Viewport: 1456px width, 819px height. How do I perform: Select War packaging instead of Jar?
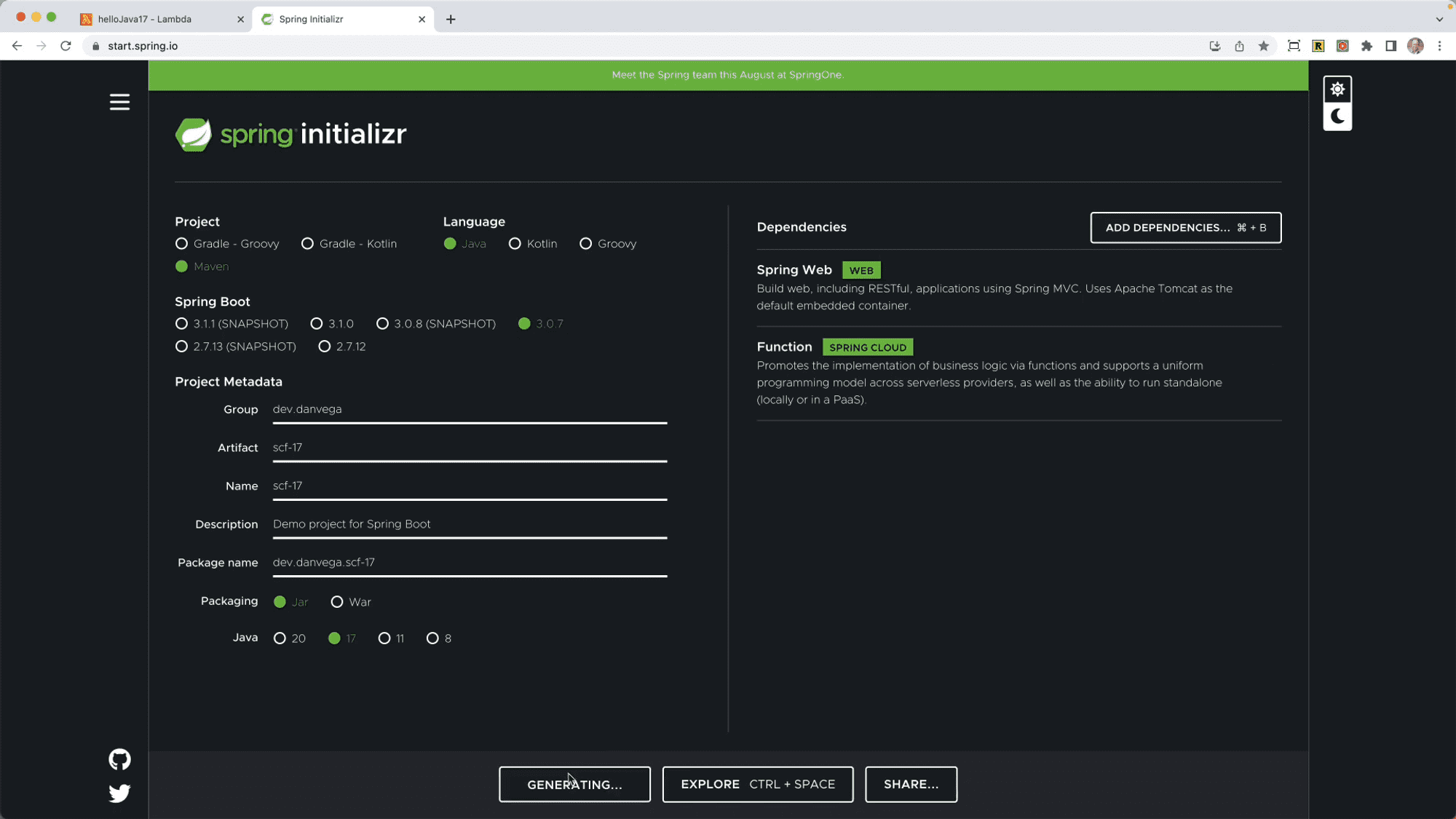337,601
